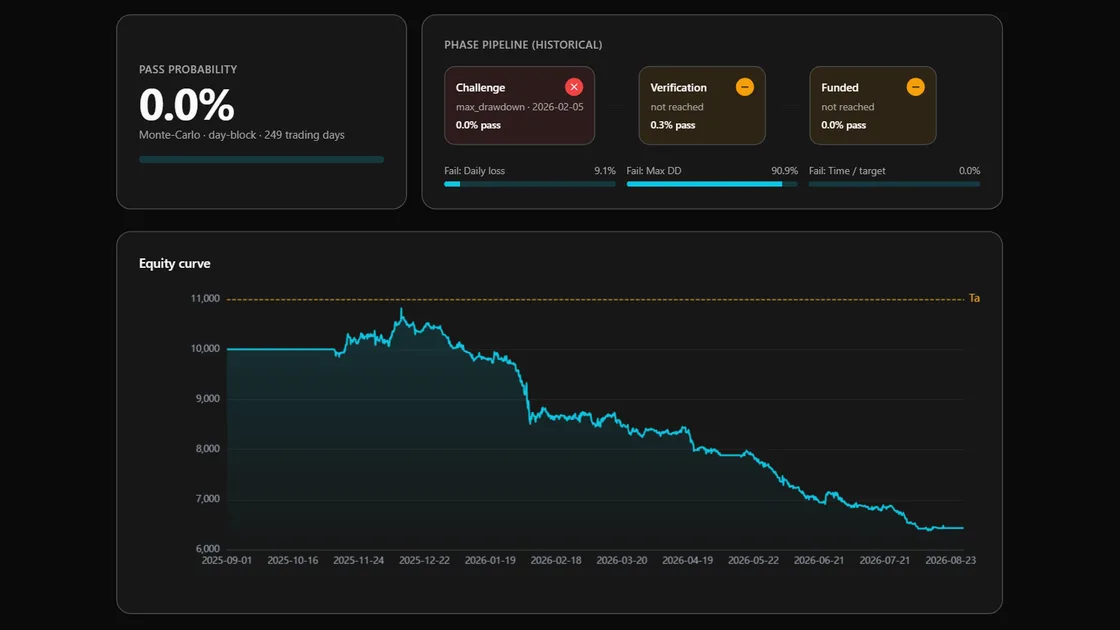This screenshot has height=630, width=1120.
Task: Click the PHASE PIPELINE (HISTORICAL) heading
Action: [523, 44]
